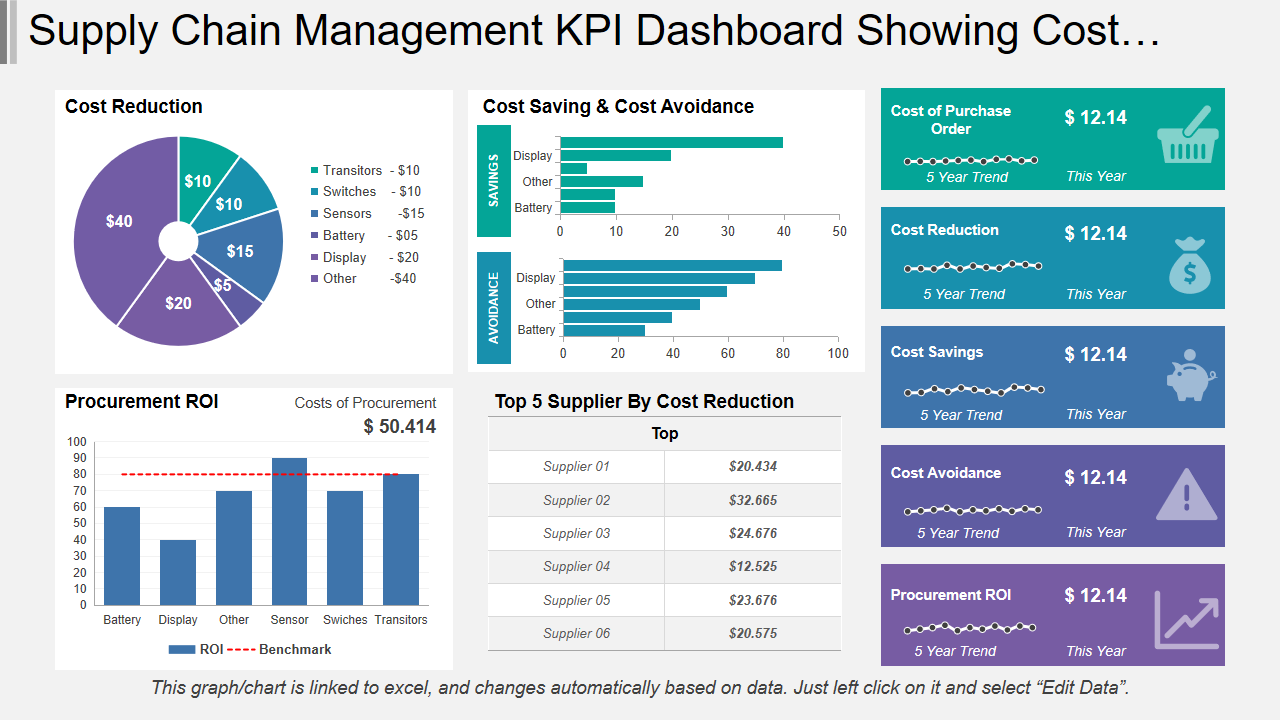Click the Cost Savings card title
The height and width of the screenshot is (720, 1280).
coord(937,352)
